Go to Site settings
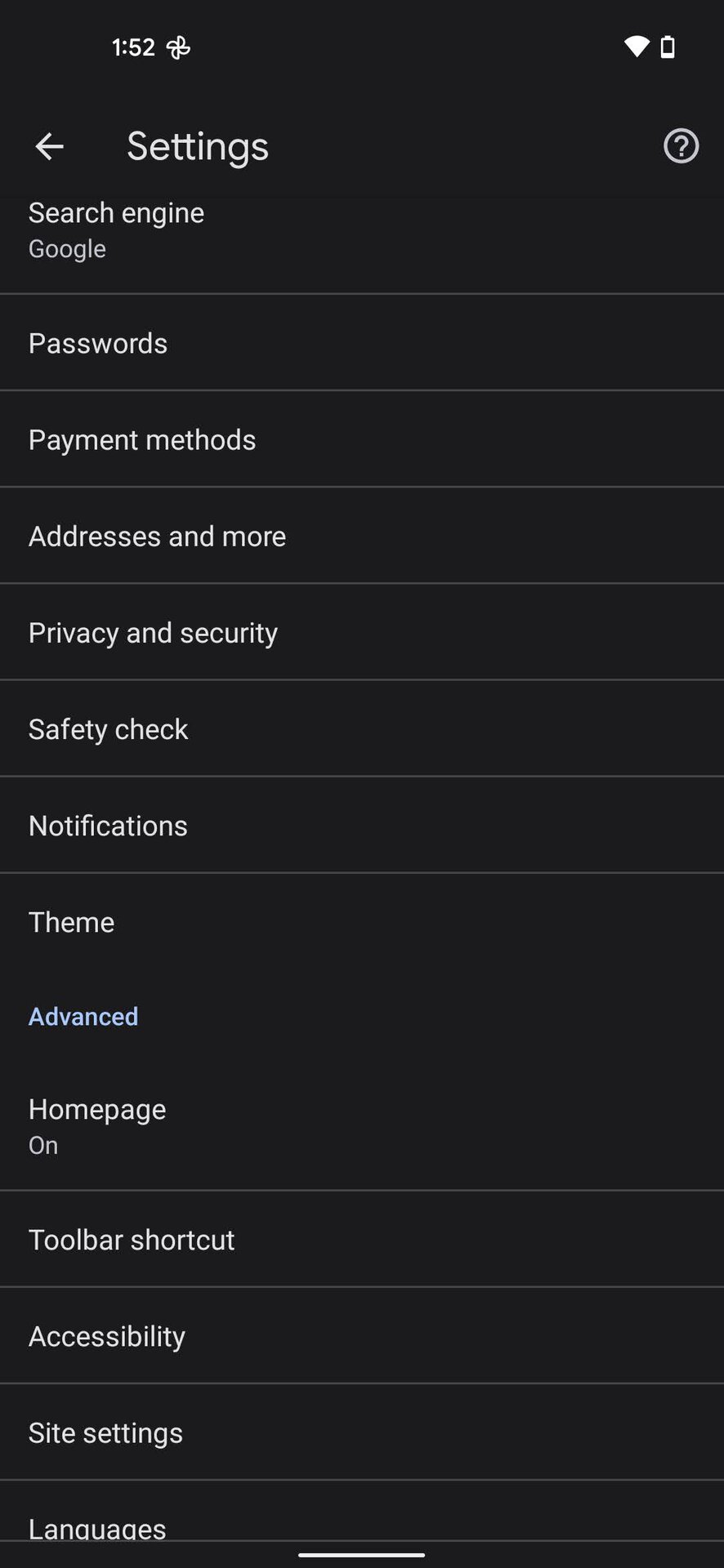The image size is (724, 1568). [361, 1432]
